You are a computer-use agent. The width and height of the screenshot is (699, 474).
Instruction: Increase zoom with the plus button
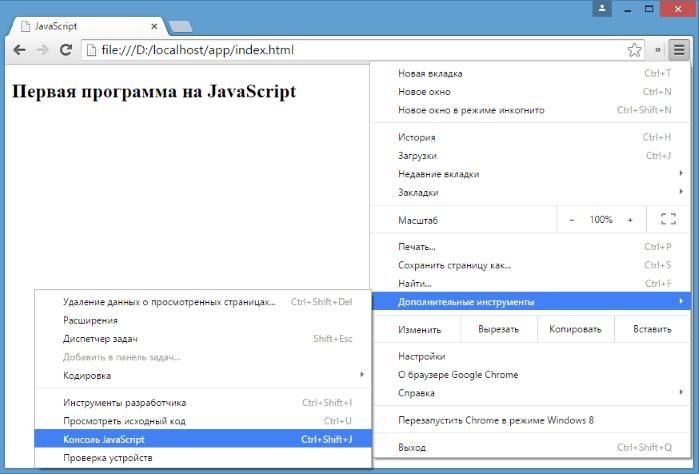(x=630, y=220)
